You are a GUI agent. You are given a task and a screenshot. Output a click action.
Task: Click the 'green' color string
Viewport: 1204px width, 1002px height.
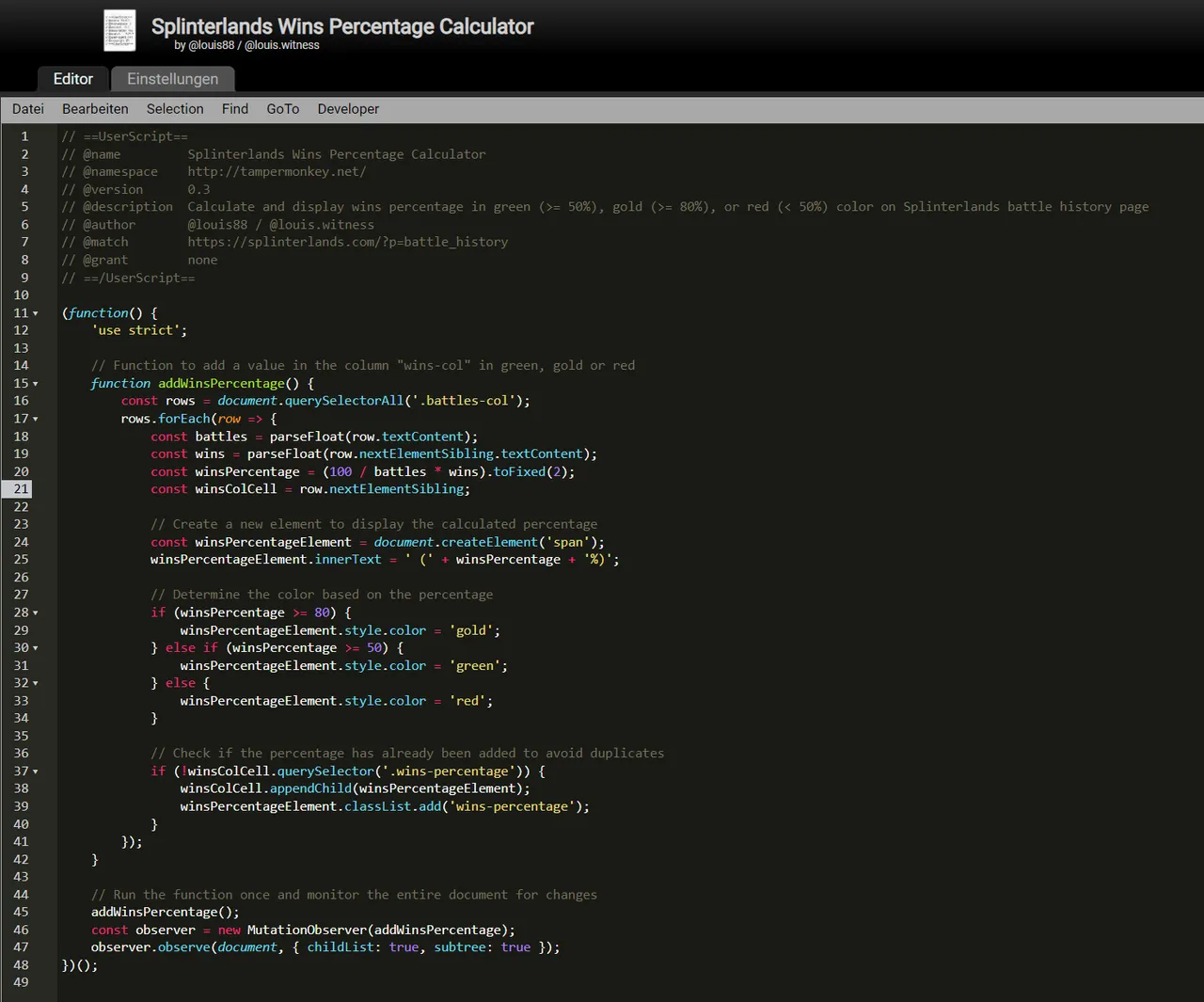(x=475, y=666)
